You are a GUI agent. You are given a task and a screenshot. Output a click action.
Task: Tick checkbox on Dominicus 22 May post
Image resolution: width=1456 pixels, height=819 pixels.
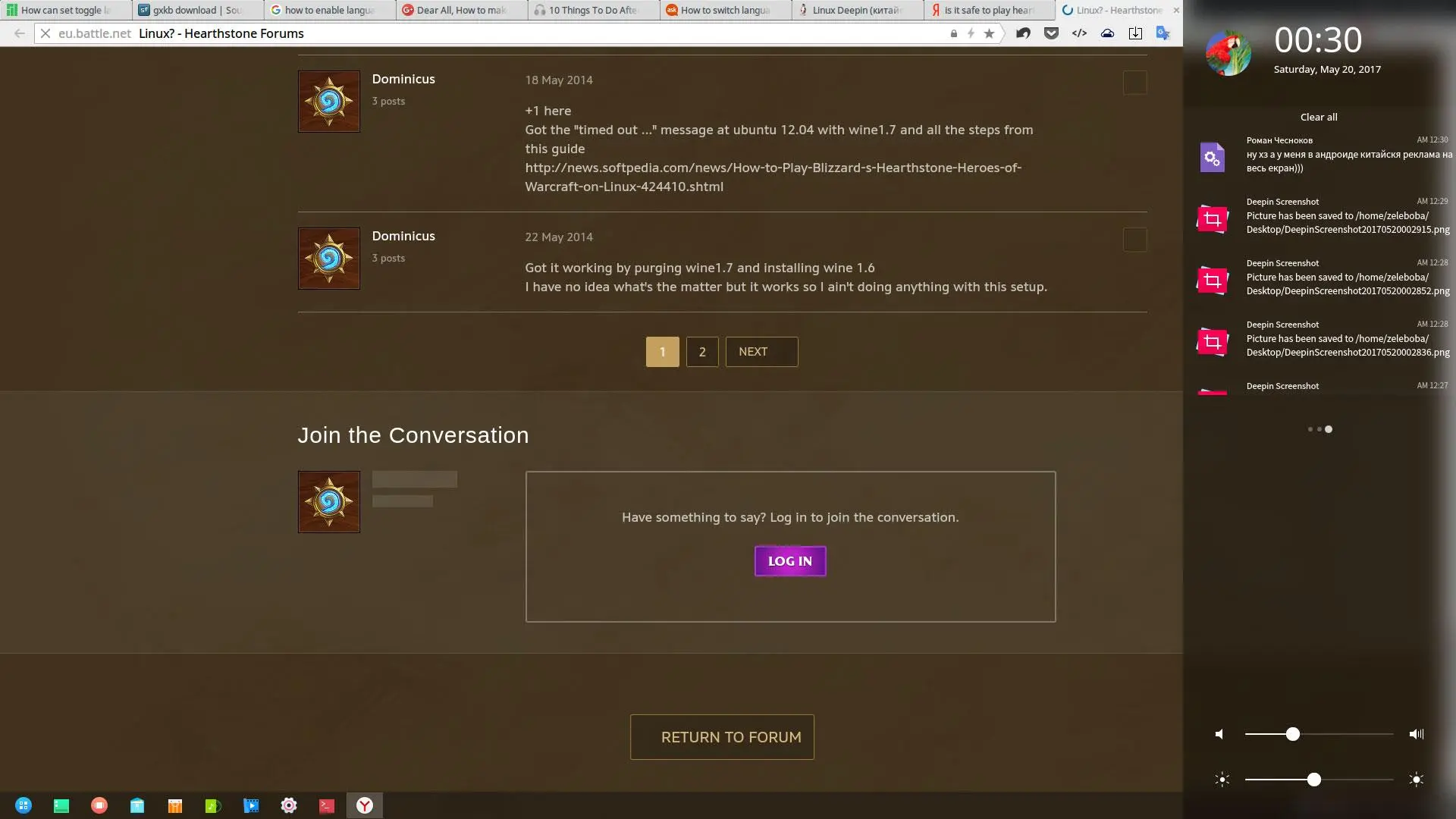click(1134, 240)
